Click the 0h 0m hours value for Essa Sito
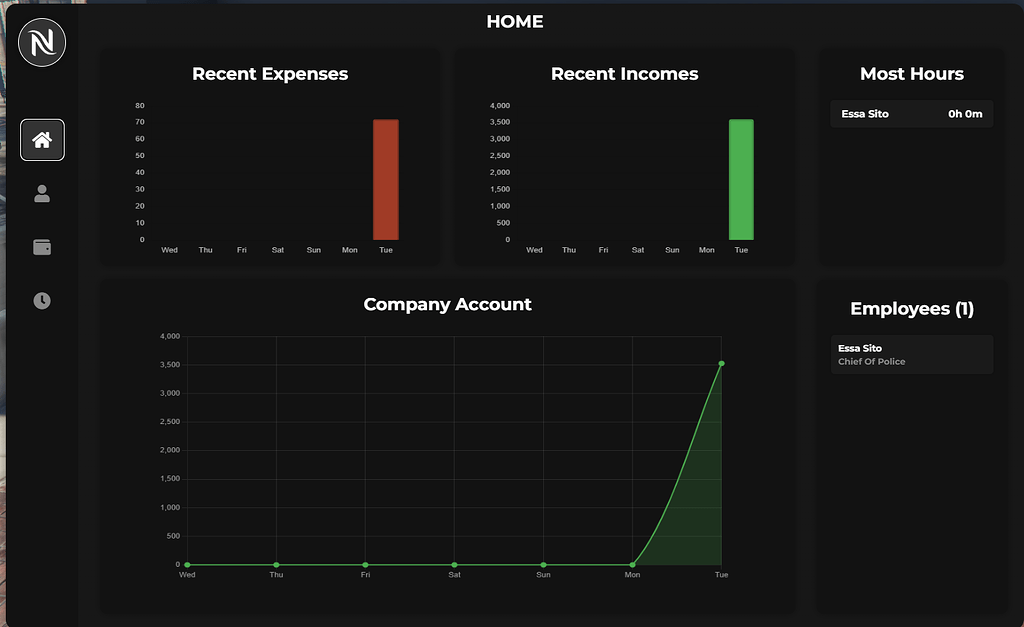This screenshot has width=1024, height=627. [964, 113]
